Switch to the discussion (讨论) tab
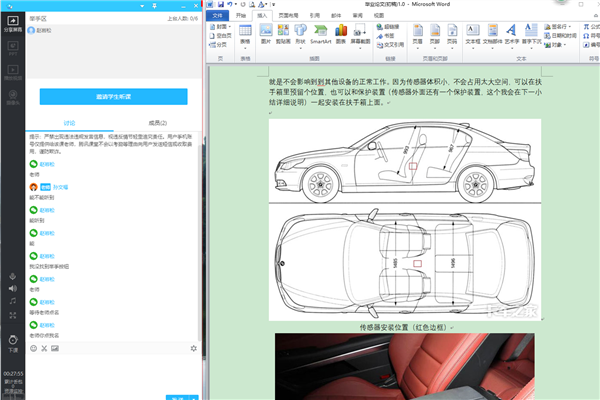The width and height of the screenshot is (600, 400). 69,123
